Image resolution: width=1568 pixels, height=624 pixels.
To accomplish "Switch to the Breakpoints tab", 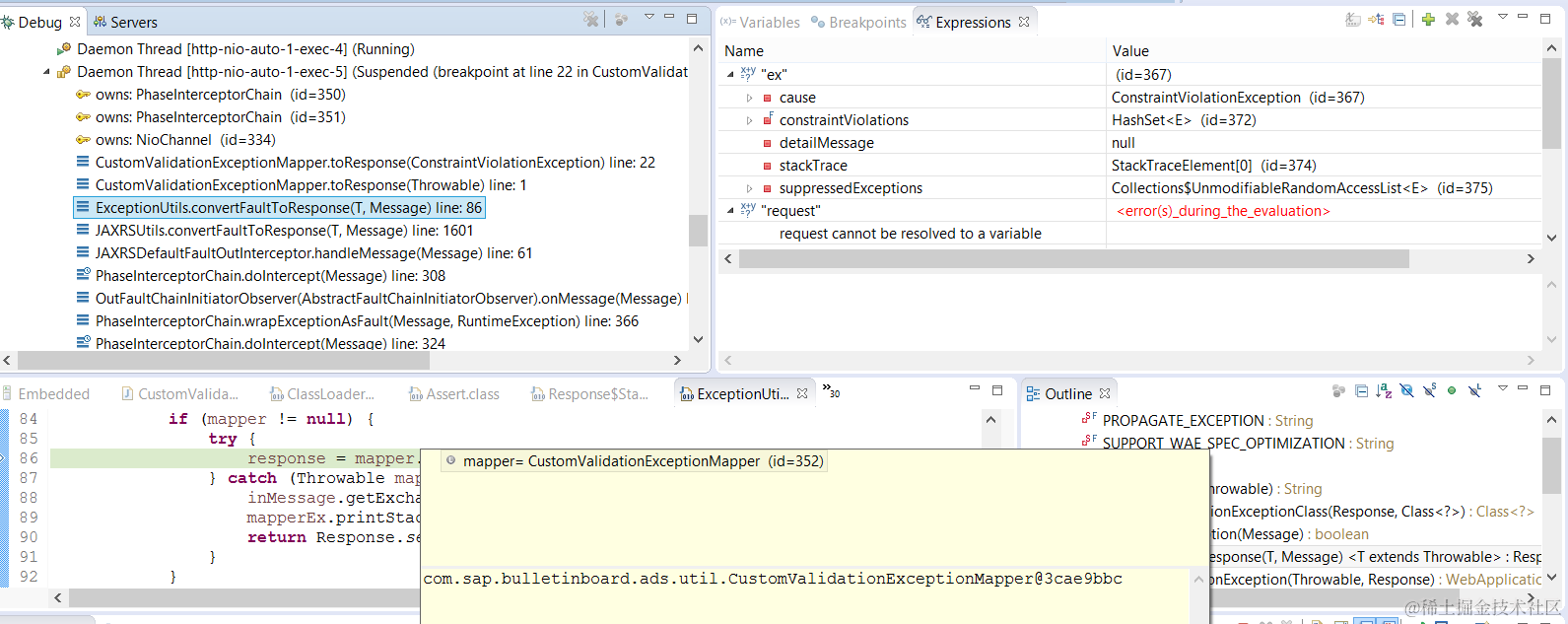I will point(858,22).
